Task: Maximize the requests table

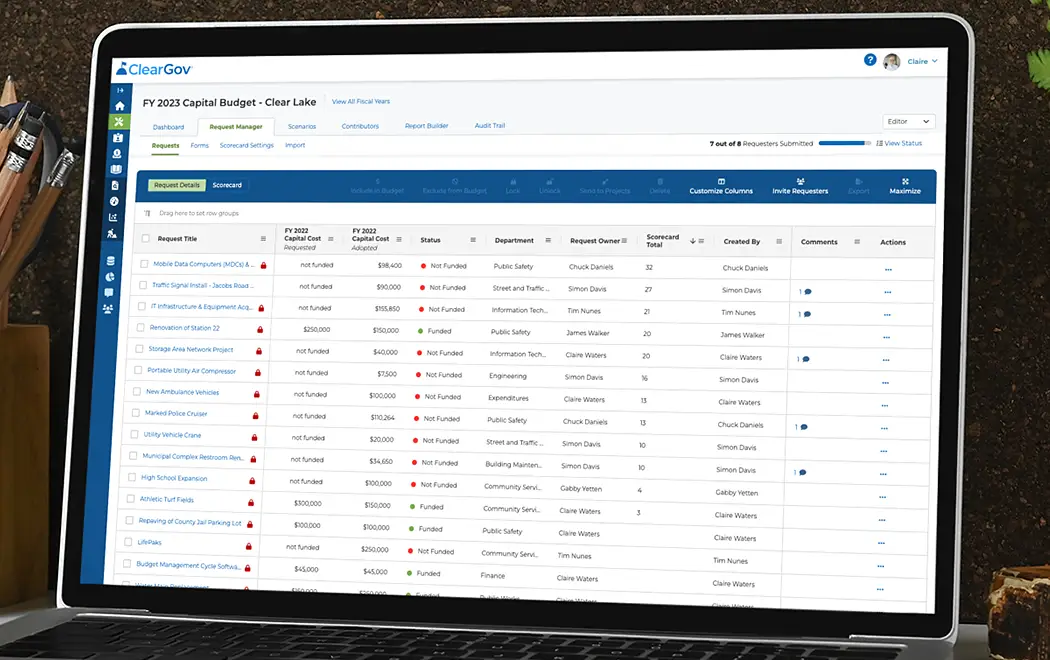Action: 905,186
